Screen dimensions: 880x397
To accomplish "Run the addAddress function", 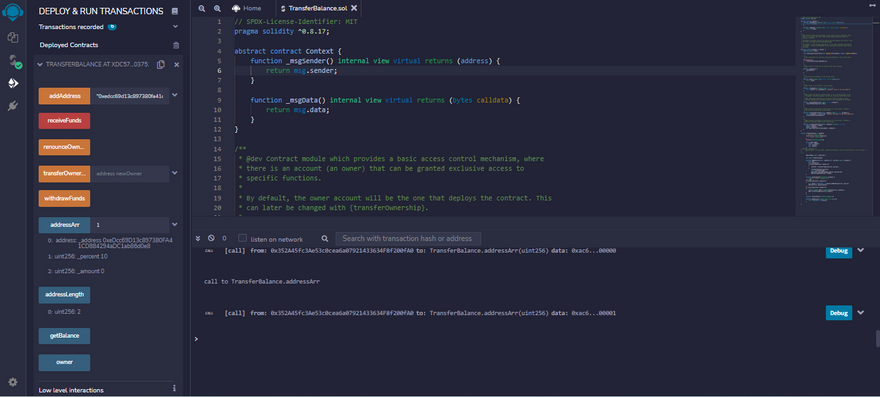I will click(64, 96).
